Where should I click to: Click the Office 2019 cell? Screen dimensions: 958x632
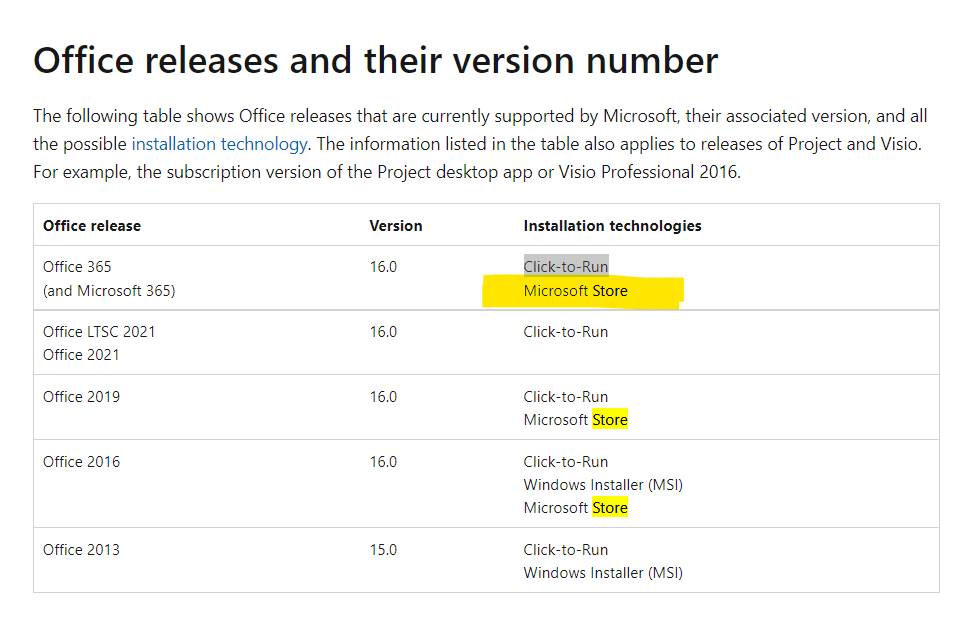coord(81,397)
